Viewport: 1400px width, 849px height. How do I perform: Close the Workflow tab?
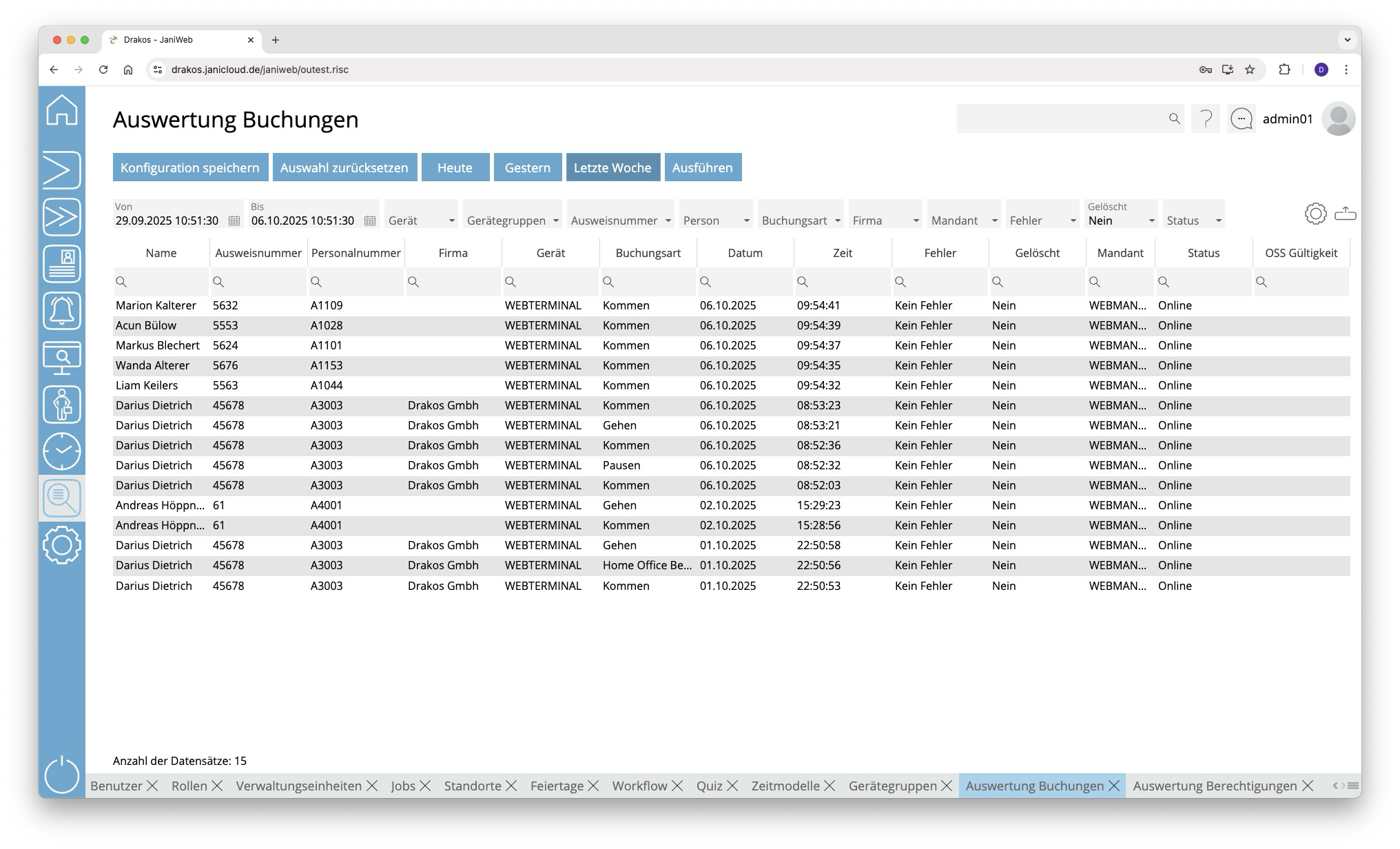[677, 786]
